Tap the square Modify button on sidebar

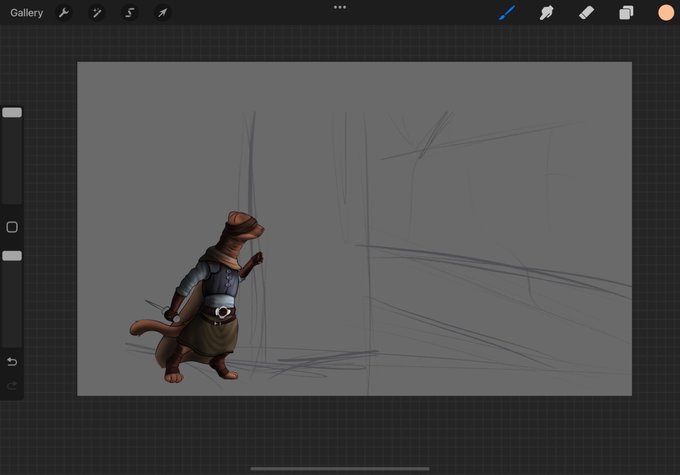tap(12, 227)
